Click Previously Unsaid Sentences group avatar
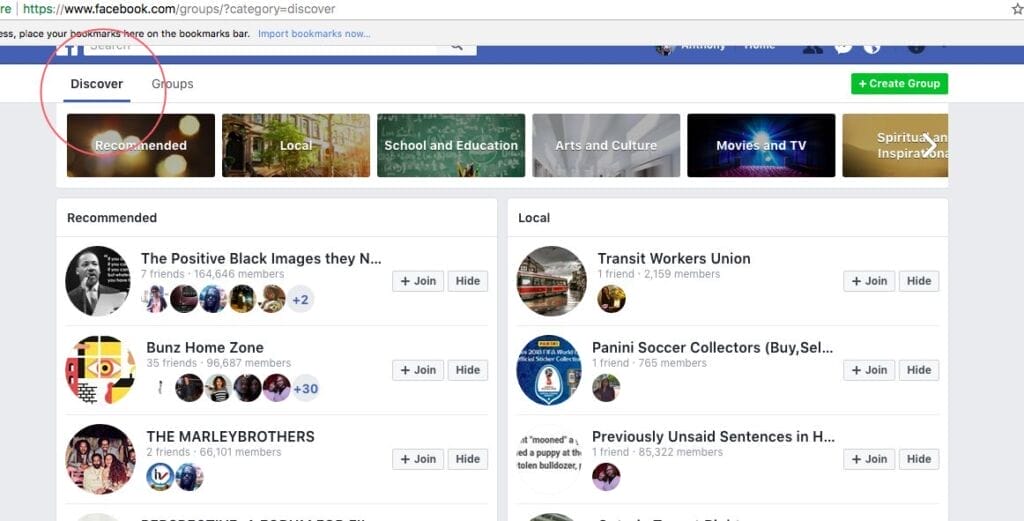Screen dimensions: 1024x521 [x=549, y=459]
